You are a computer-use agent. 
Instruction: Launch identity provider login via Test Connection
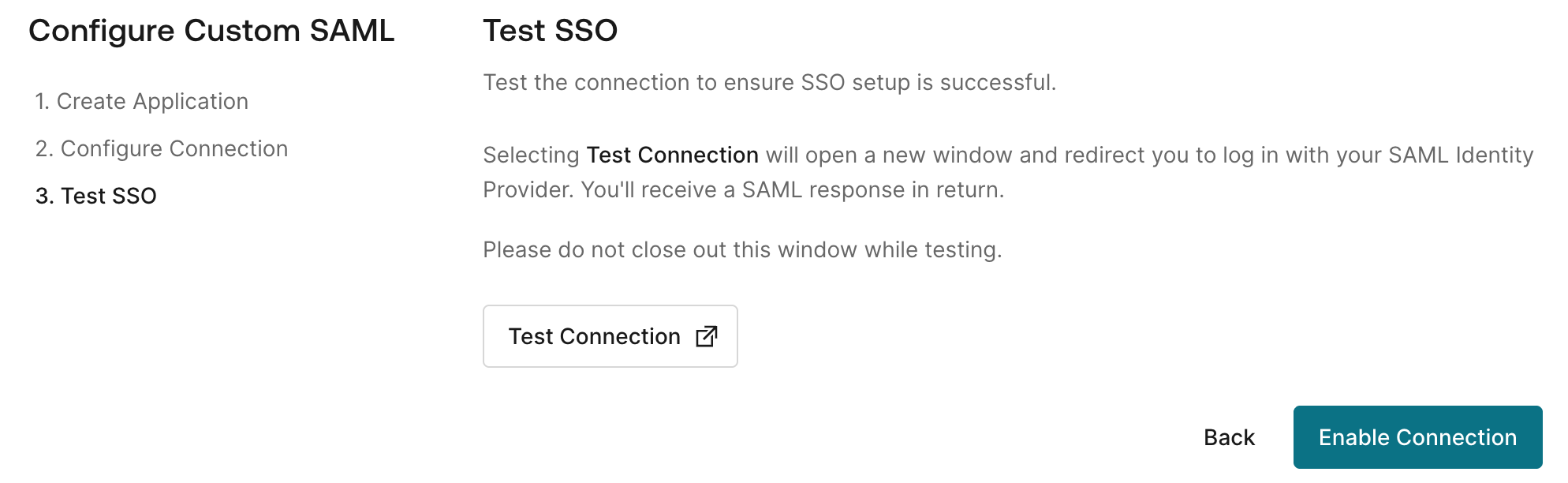pyautogui.click(x=610, y=335)
